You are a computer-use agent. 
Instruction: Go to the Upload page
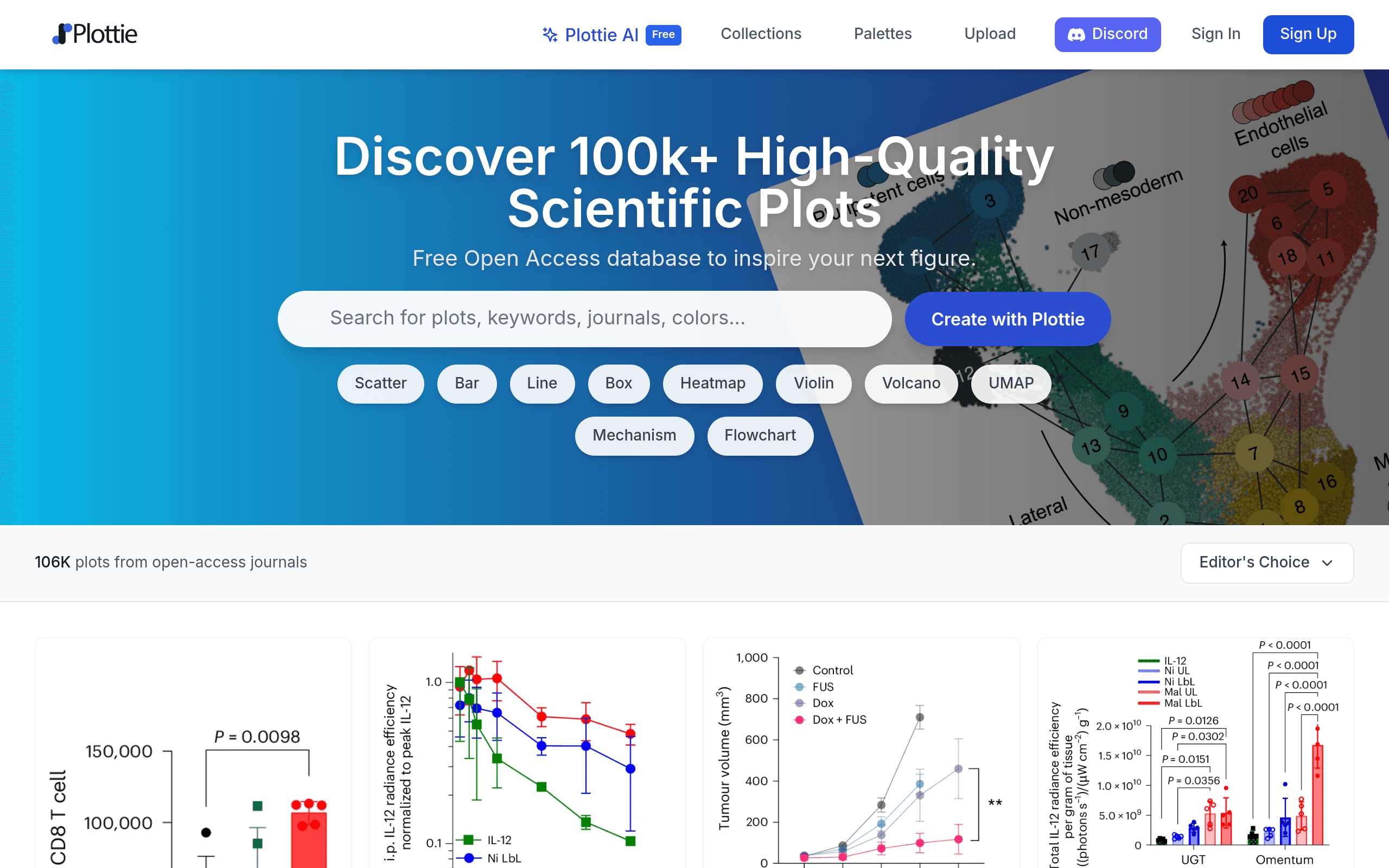tap(990, 34)
